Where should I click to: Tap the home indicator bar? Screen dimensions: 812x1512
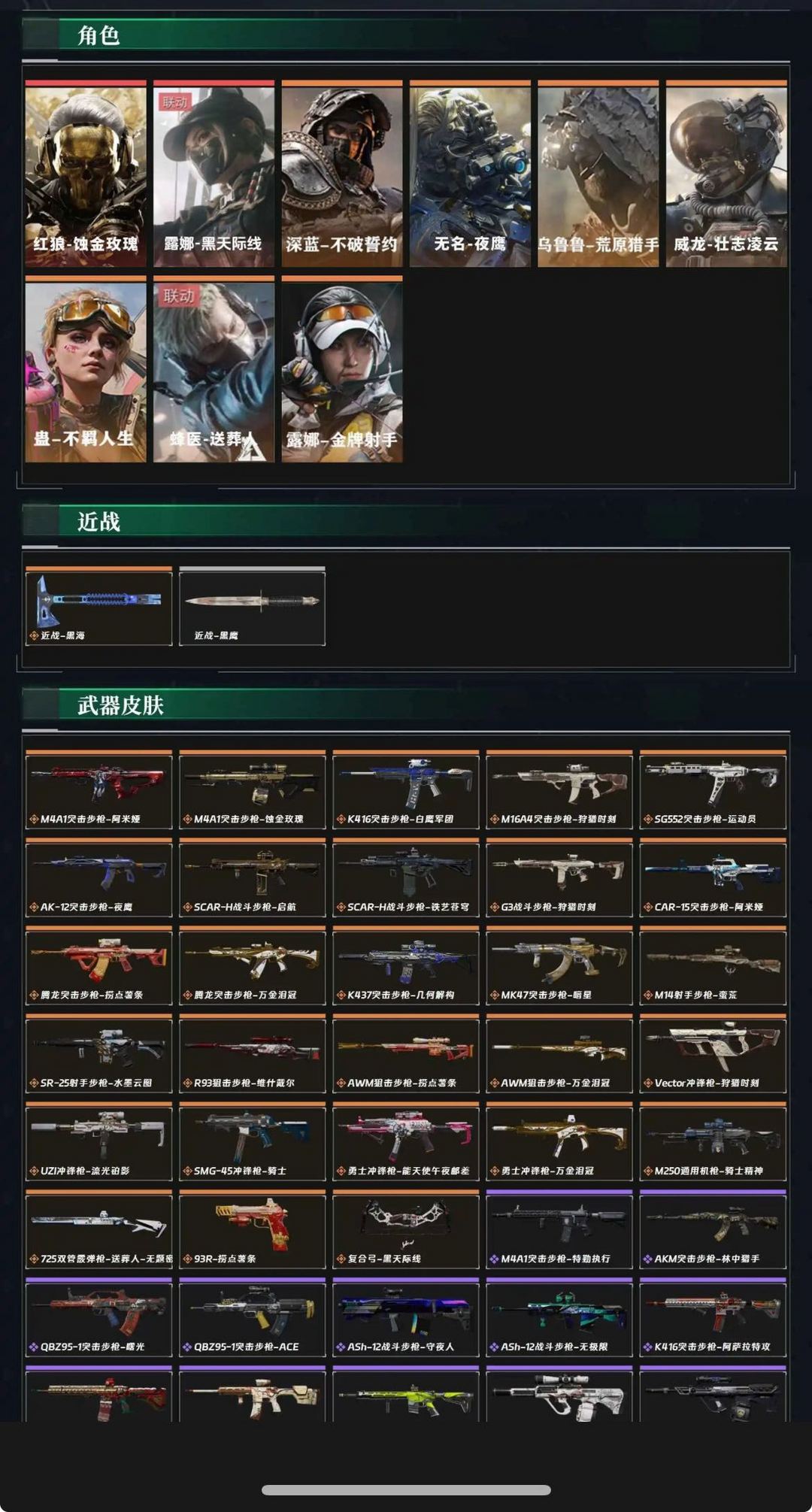pyautogui.click(x=406, y=1489)
